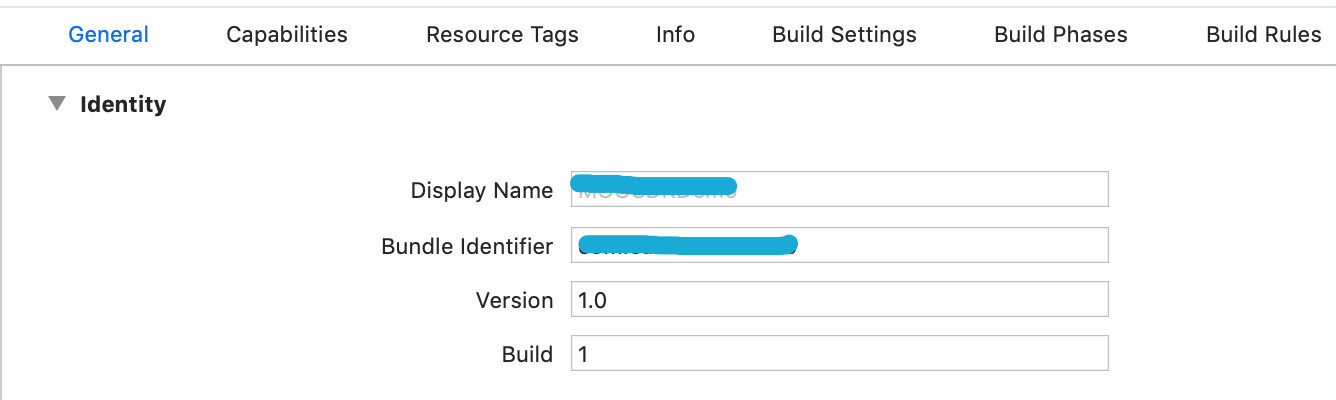This screenshot has width=1336, height=400.
Task: Click into the Version field
Action: pyautogui.click(x=840, y=299)
